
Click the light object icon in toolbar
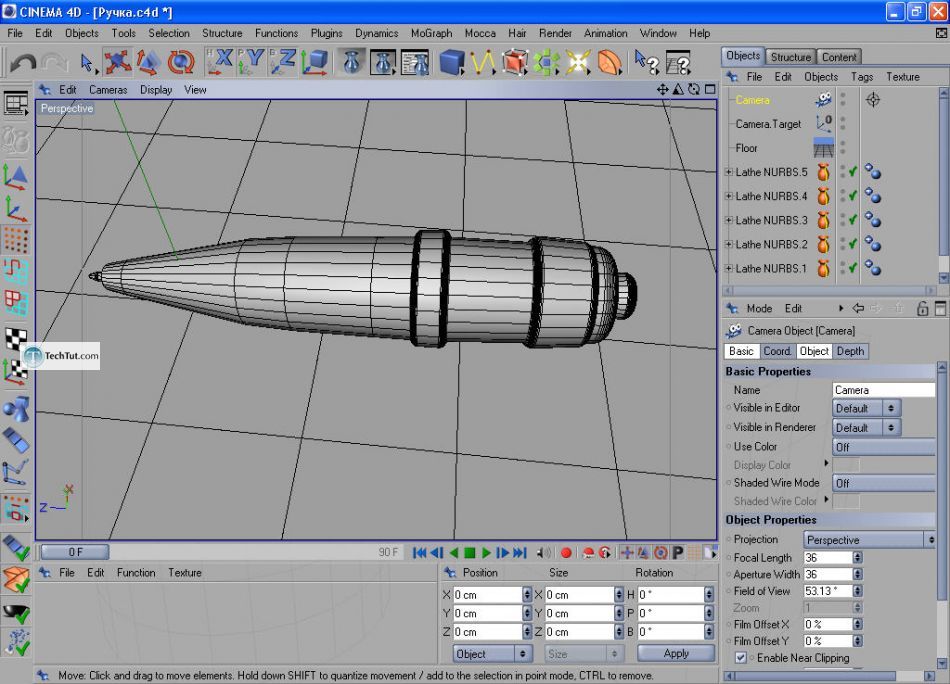[x=577, y=62]
